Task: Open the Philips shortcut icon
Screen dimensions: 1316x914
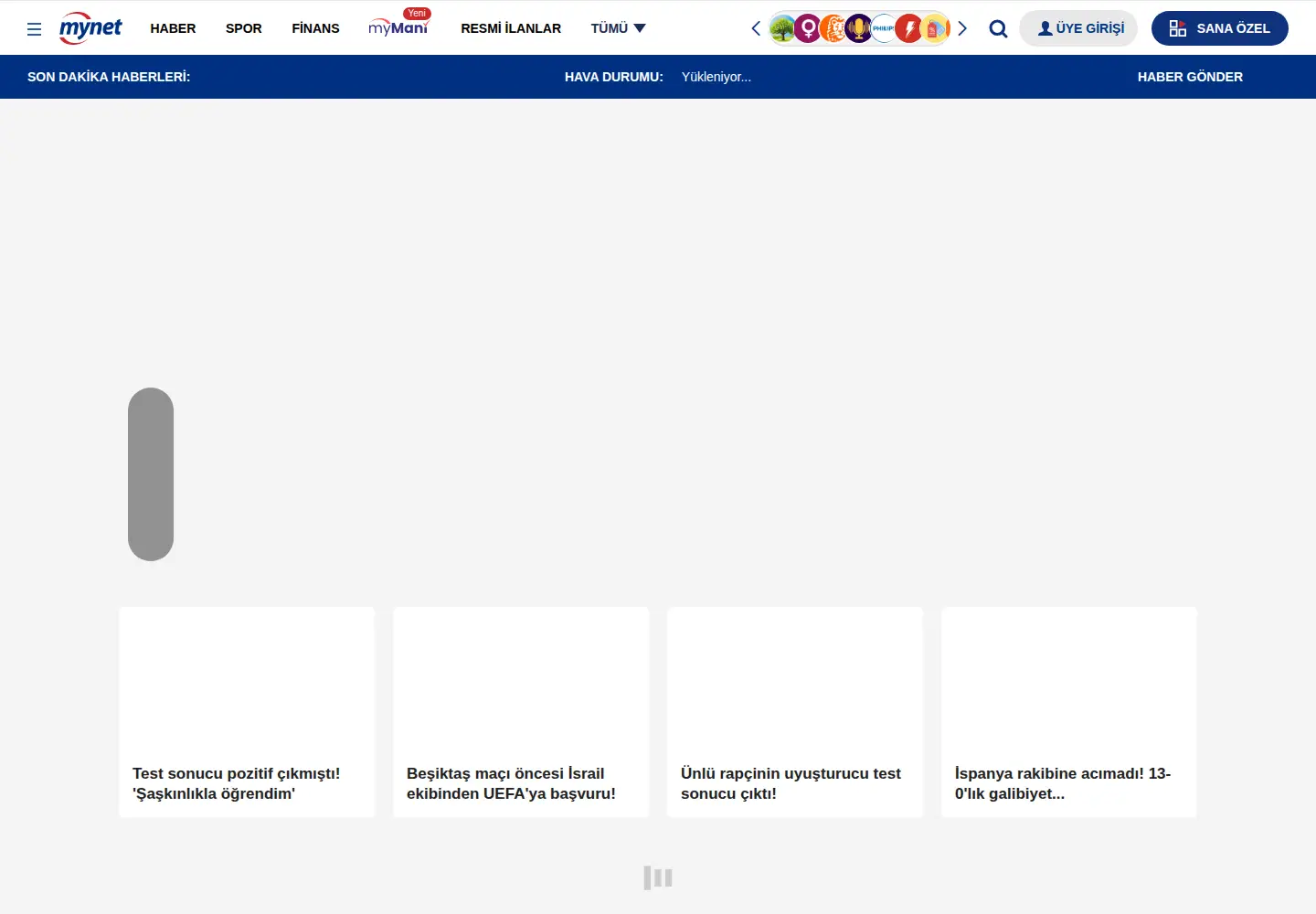Action: 884,28
